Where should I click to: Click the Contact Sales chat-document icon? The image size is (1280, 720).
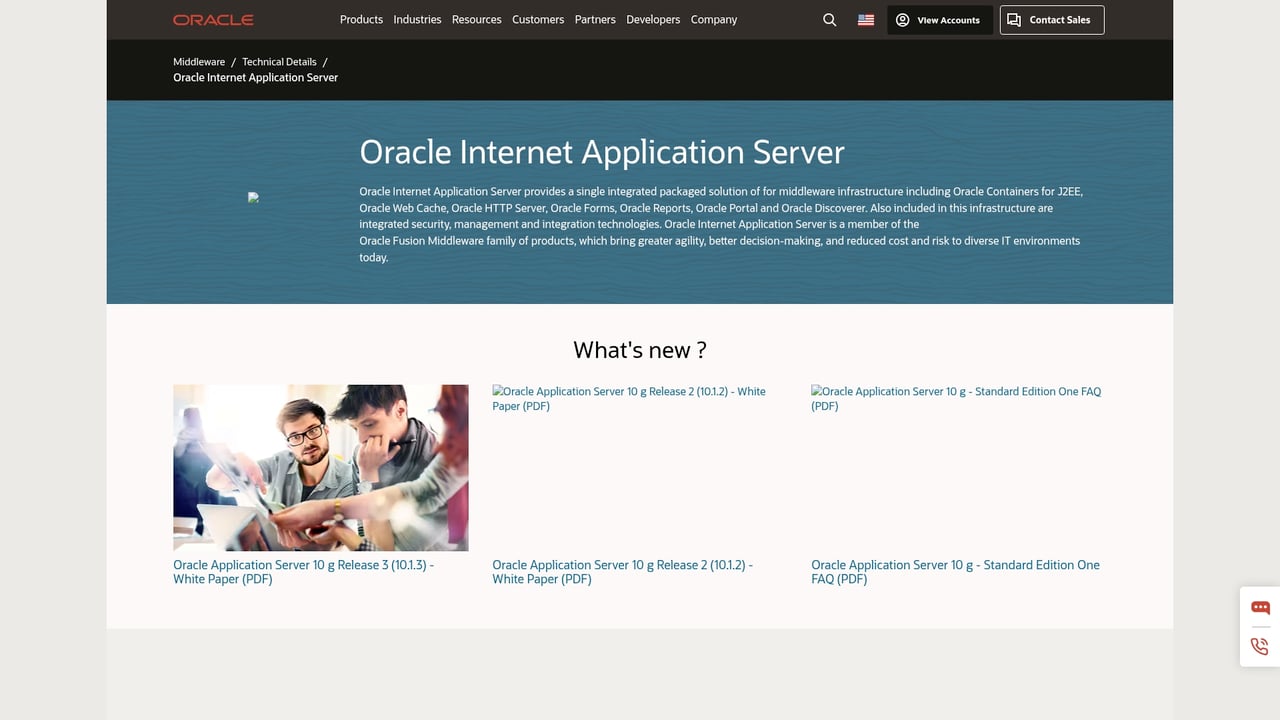click(x=1013, y=19)
